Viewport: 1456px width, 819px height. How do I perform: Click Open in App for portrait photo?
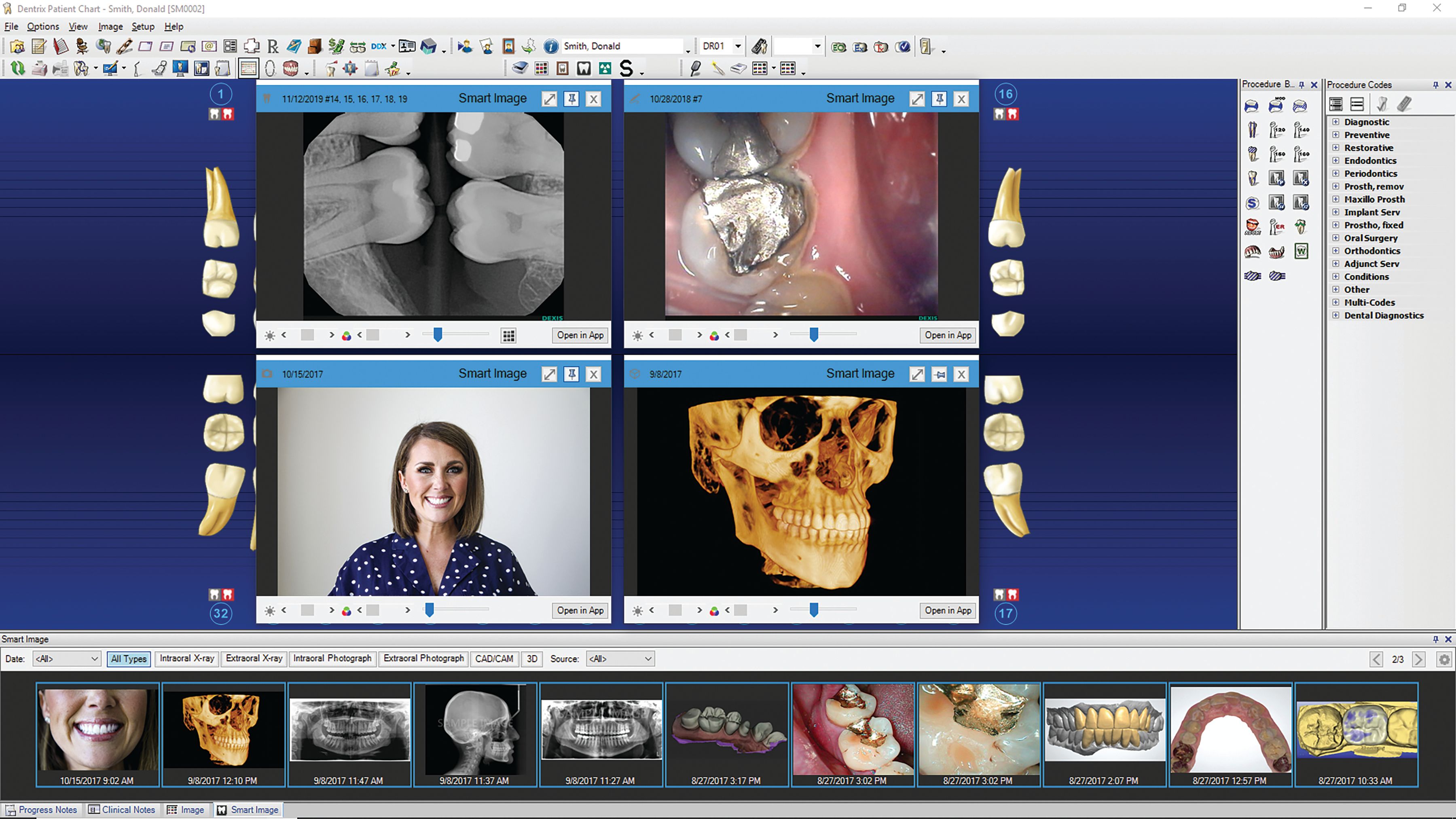point(580,610)
